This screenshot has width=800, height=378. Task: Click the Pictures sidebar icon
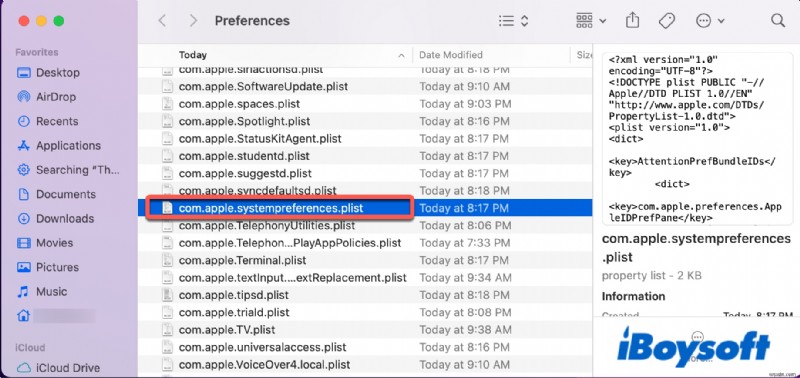[x=23, y=267]
